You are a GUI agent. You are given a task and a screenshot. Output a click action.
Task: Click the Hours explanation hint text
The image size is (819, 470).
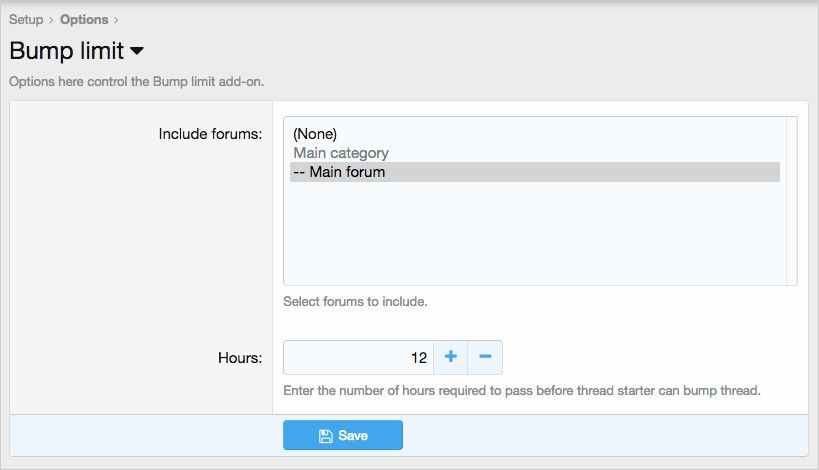(522, 390)
